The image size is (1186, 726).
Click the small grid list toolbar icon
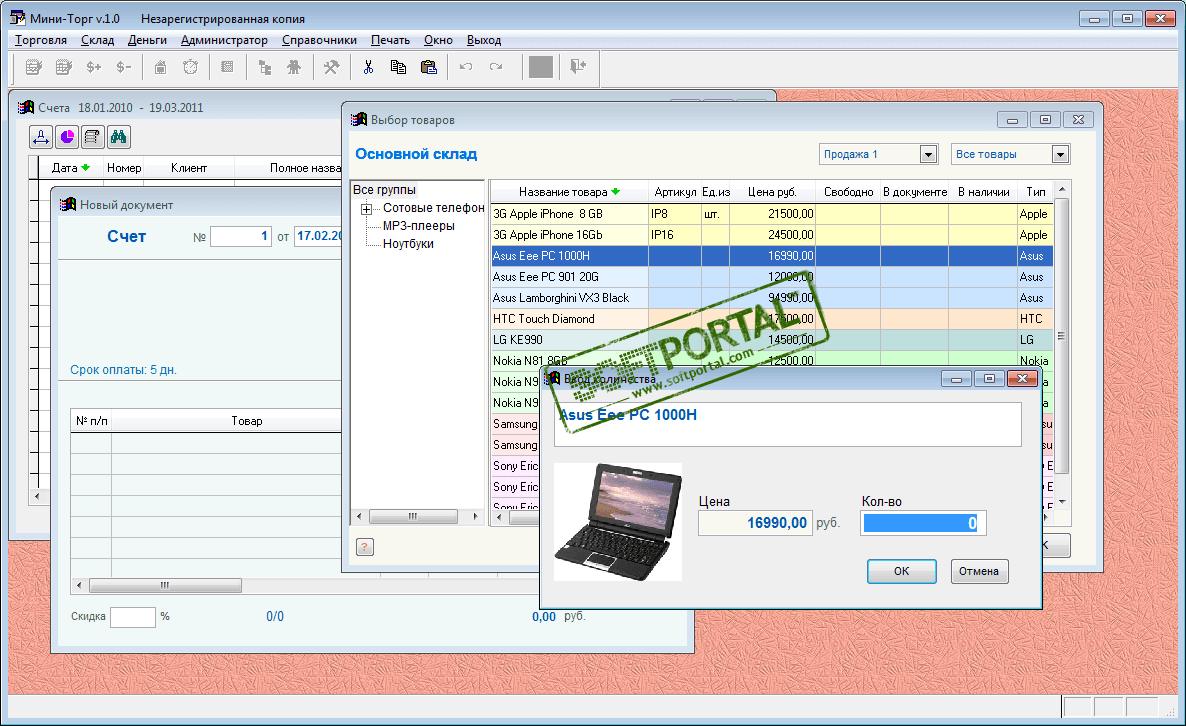click(x=227, y=67)
